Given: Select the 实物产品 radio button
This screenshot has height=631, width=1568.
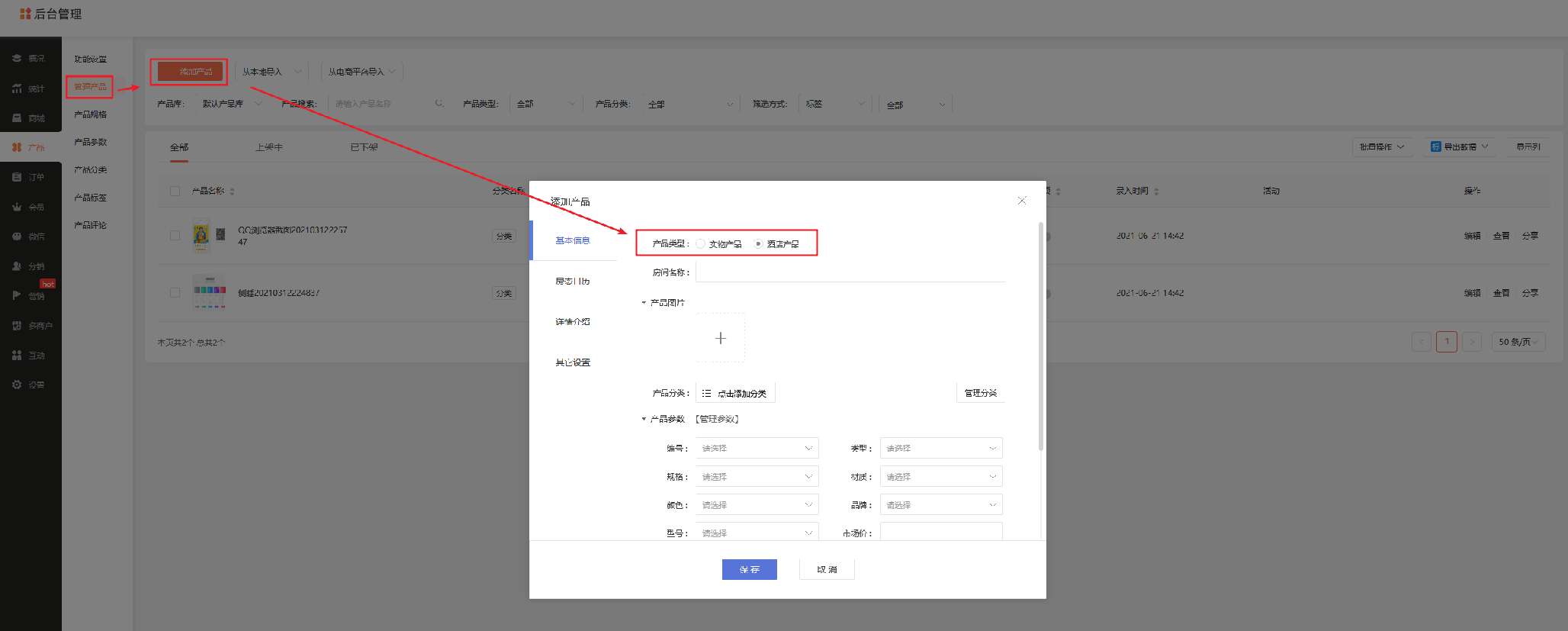Looking at the screenshot, I should click(700, 243).
